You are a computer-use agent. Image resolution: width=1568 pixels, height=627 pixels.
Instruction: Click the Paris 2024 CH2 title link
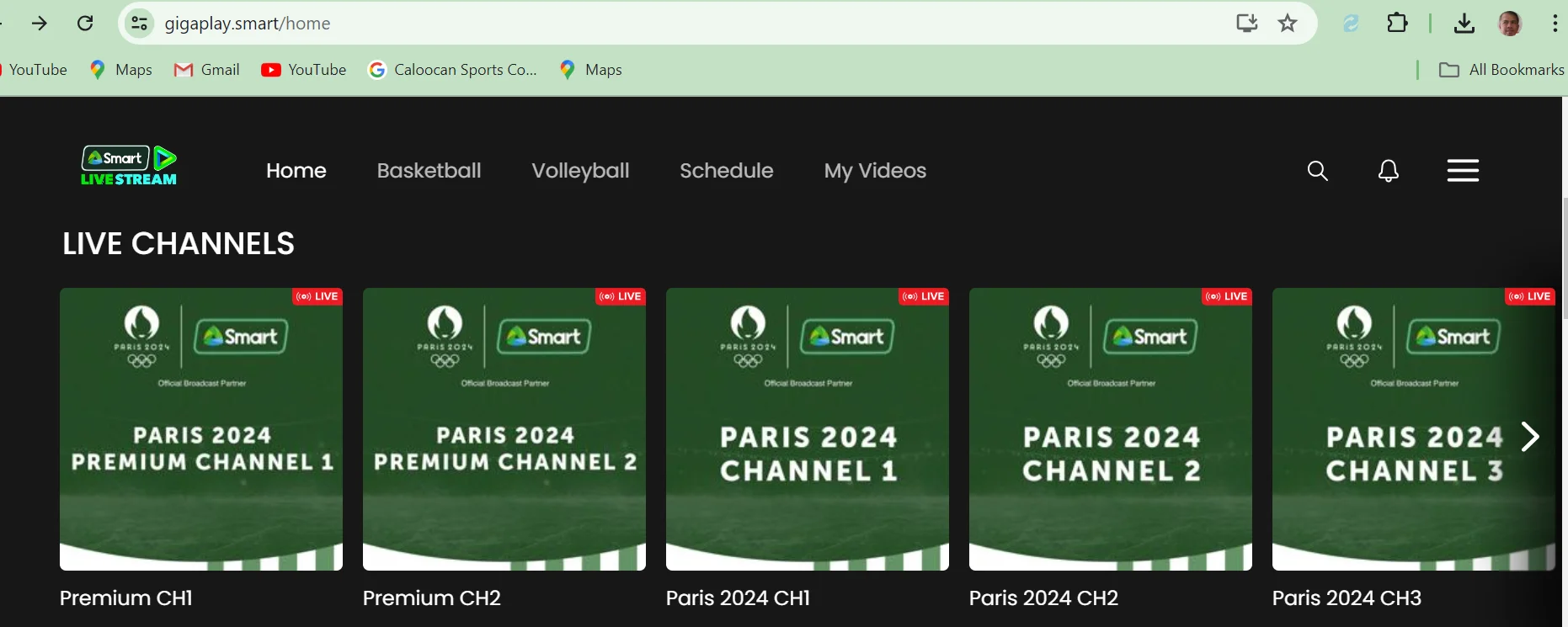tap(1044, 598)
